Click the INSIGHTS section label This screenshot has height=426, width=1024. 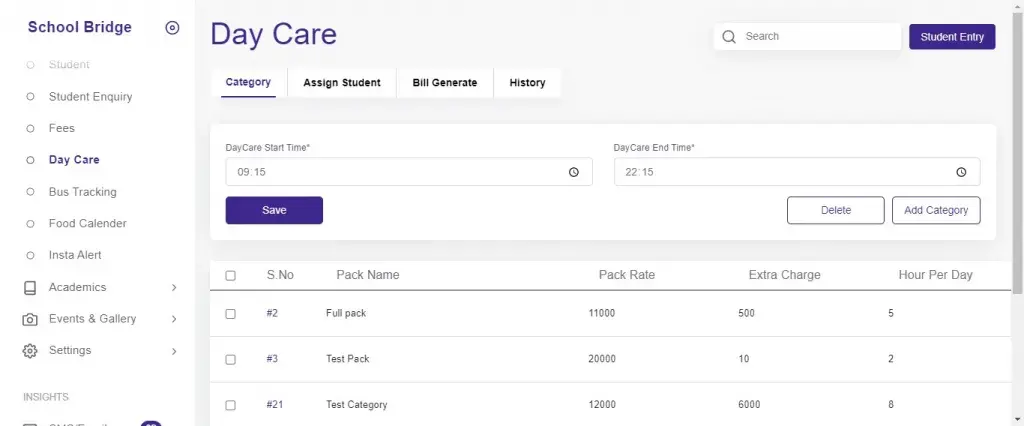coord(46,397)
